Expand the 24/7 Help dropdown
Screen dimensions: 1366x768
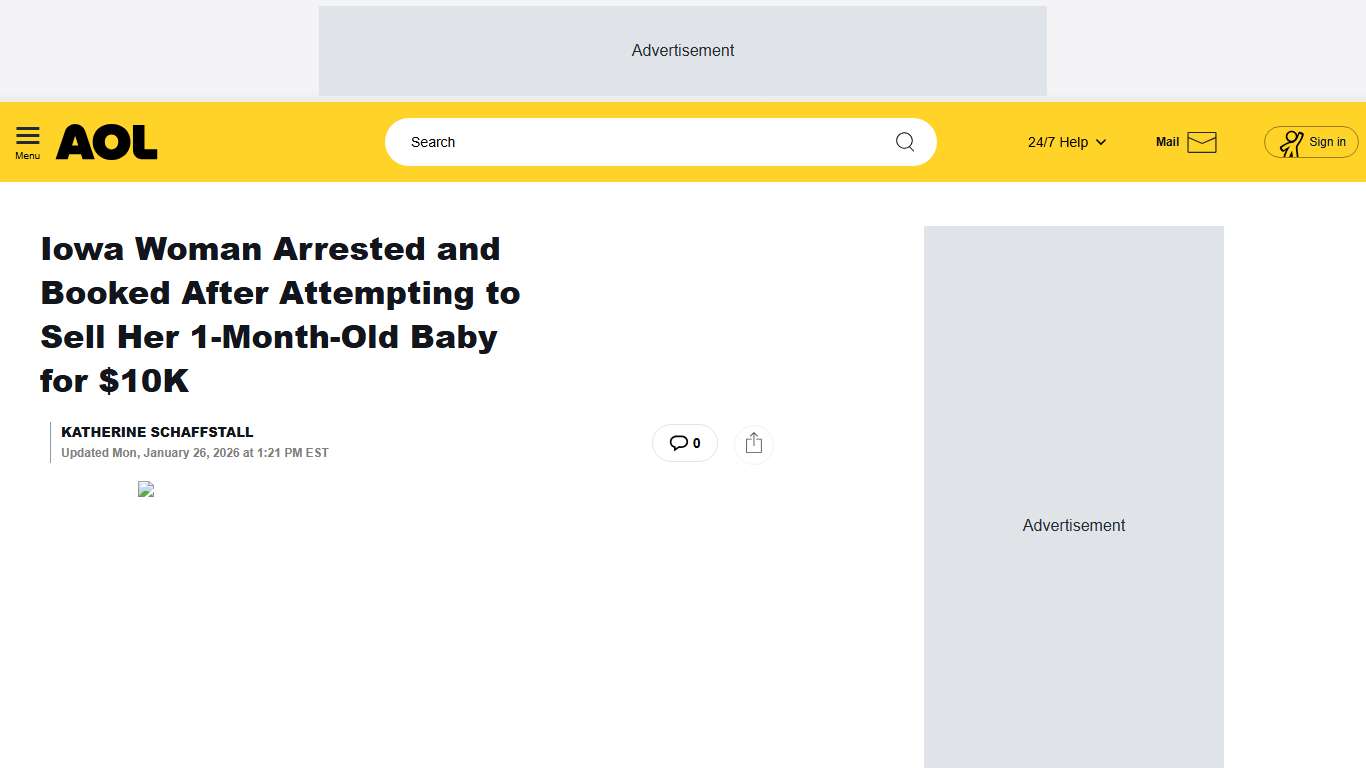point(1056,141)
